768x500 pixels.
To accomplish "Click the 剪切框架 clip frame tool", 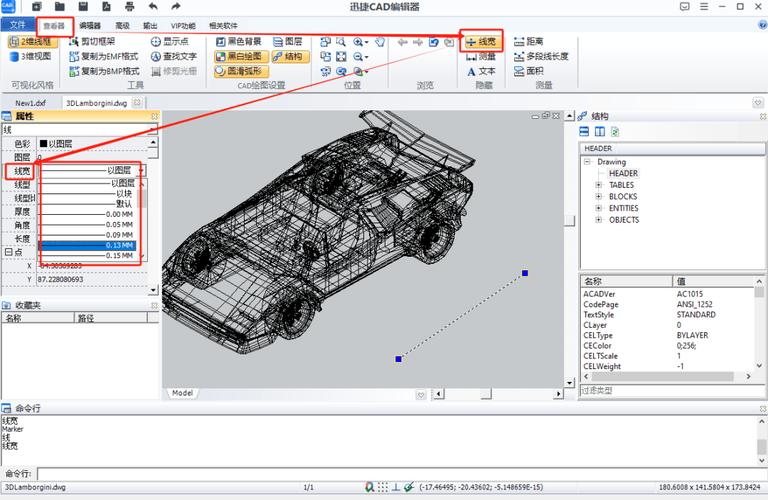I will point(92,42).
